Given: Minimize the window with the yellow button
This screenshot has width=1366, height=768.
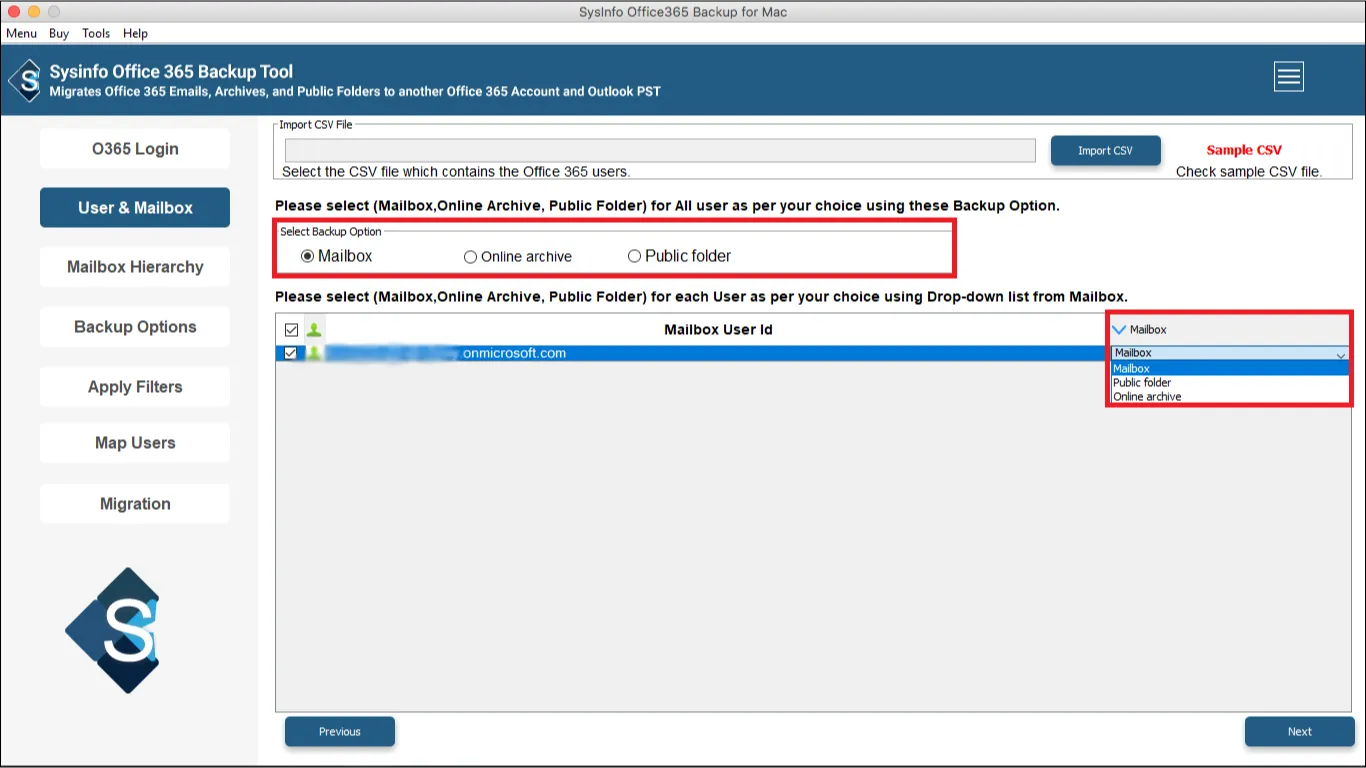Looking at the screenshot, I should coord(34,11).
